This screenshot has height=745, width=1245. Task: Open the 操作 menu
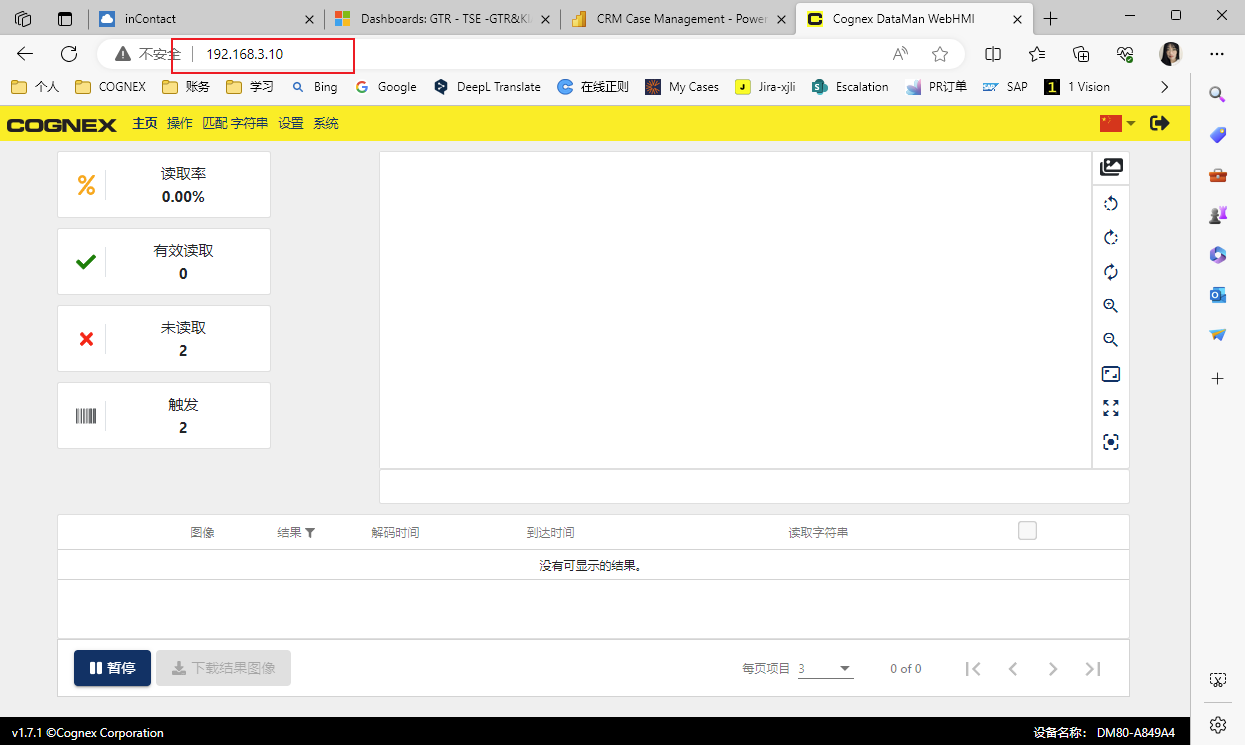click(x=180, y=123)
